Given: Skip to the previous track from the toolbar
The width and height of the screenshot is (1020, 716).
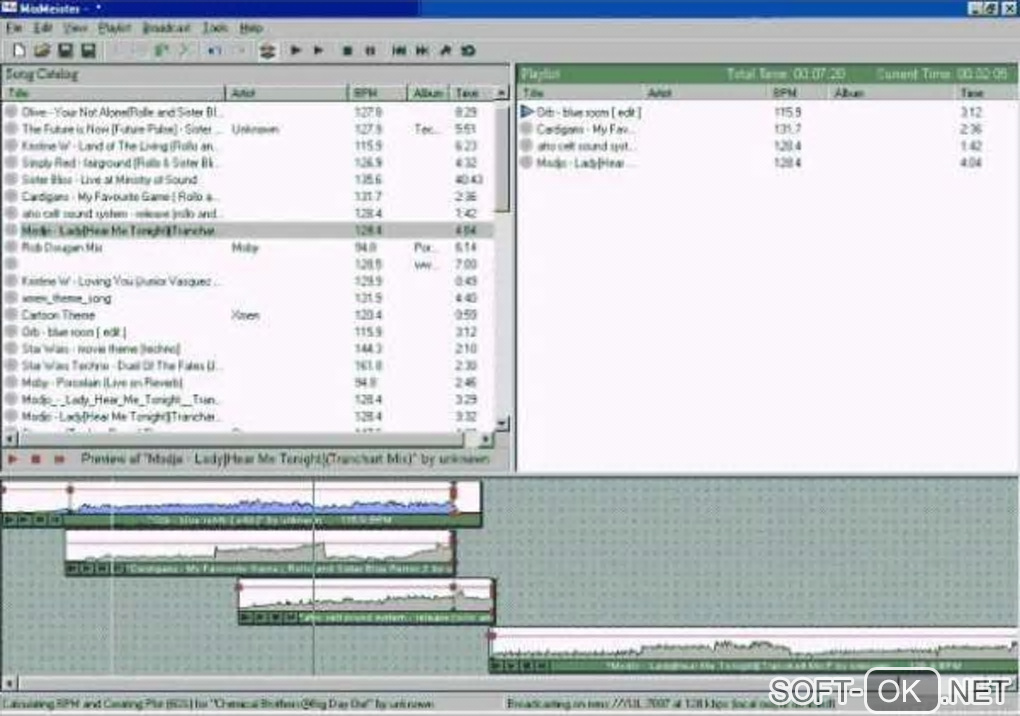Looking at the screenshot, I should (399, 51).
